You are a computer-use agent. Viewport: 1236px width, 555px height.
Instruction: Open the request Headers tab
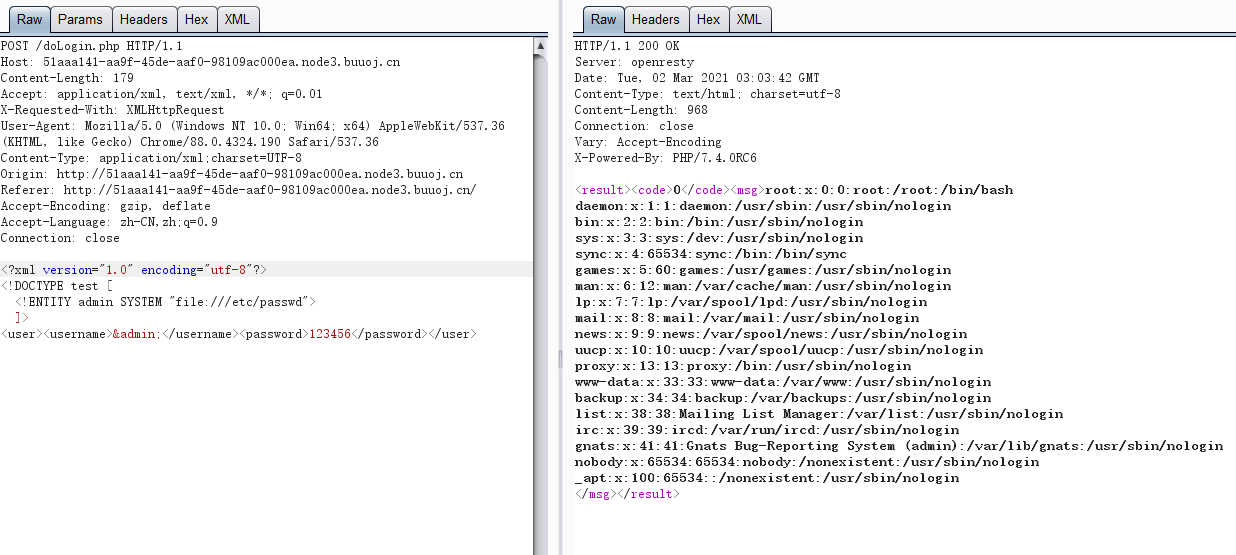(144, 19)
